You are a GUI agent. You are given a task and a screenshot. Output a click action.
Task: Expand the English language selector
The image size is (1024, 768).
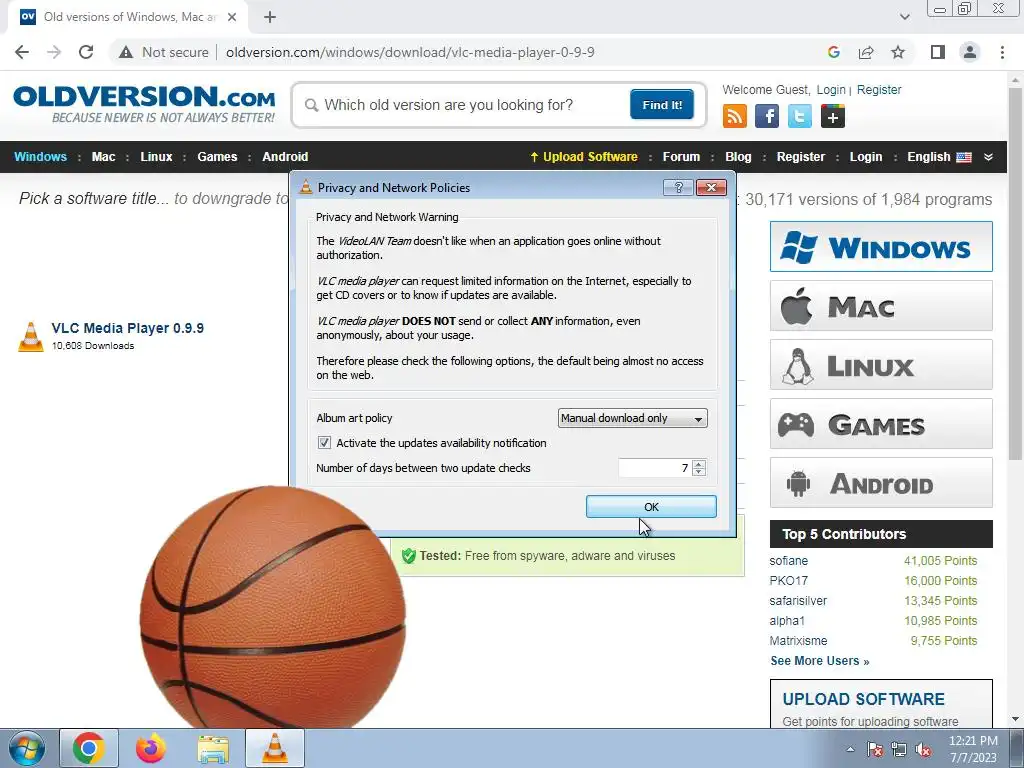(938, 157)
